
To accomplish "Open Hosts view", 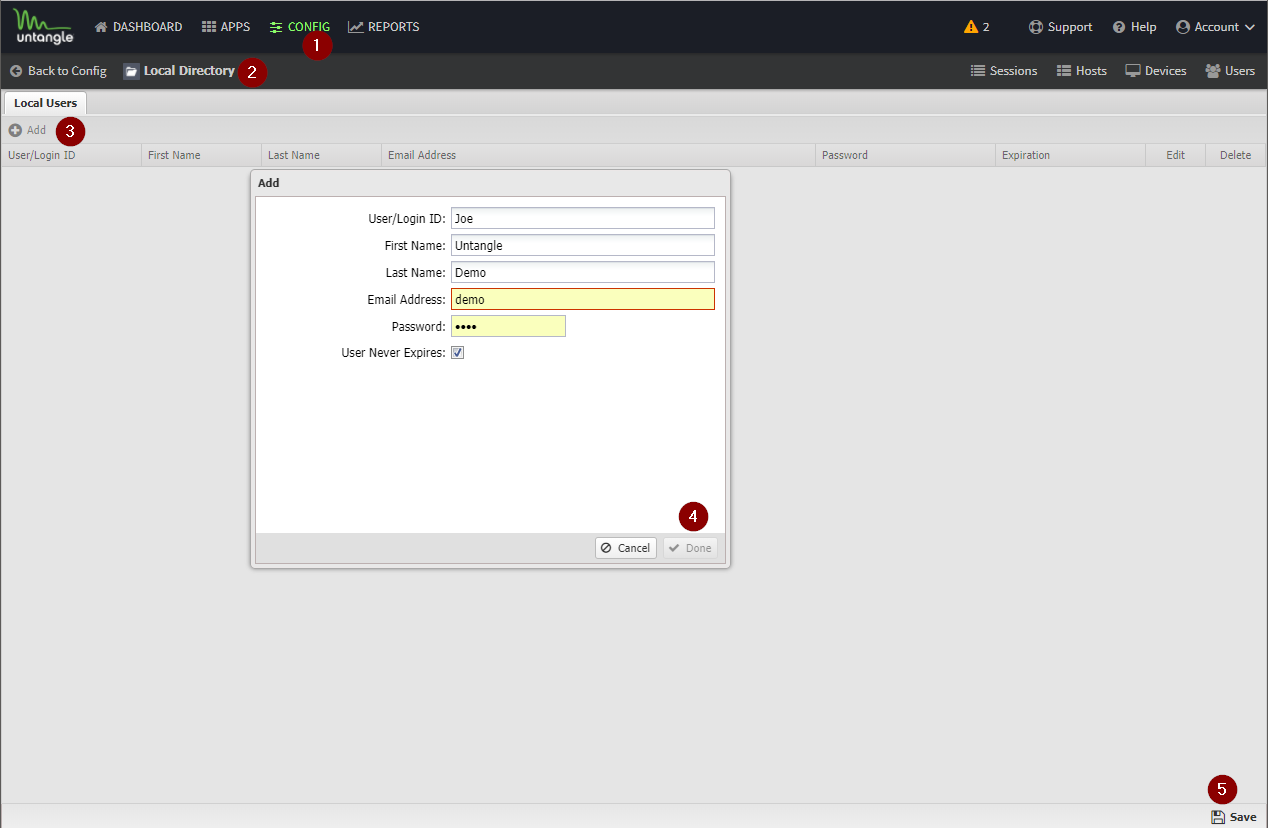I will coord(1091,71).
